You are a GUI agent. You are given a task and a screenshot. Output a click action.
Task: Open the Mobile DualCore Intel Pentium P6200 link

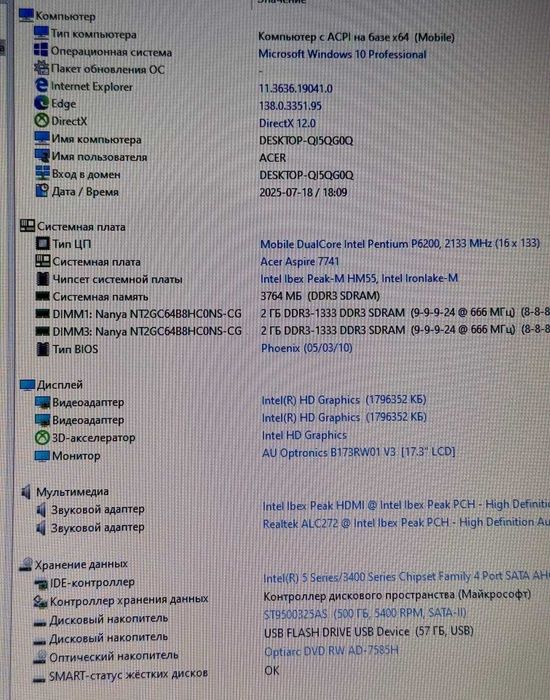point(400,244)
